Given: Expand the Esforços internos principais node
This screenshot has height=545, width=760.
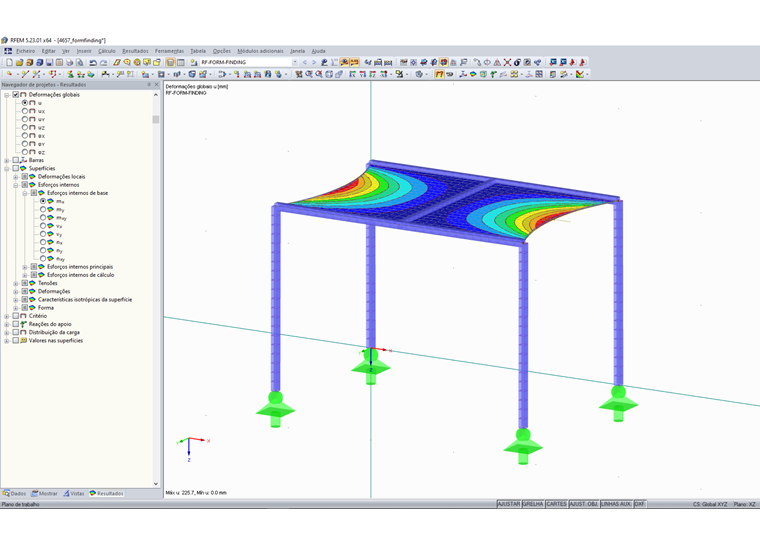Looking at the screenshot, I should [25, 267].
